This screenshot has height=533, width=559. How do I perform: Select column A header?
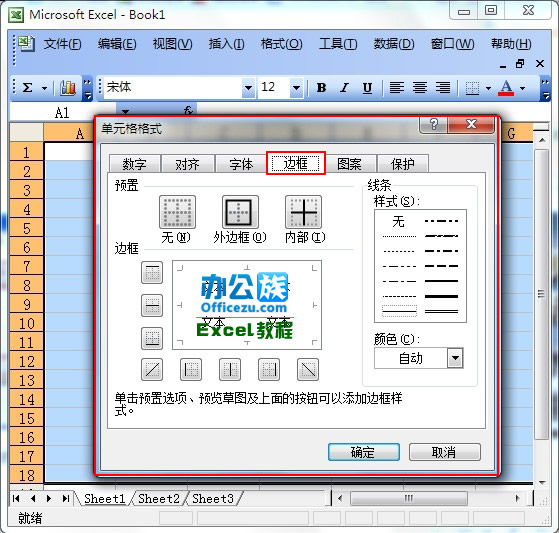click(x=70, y=133)
